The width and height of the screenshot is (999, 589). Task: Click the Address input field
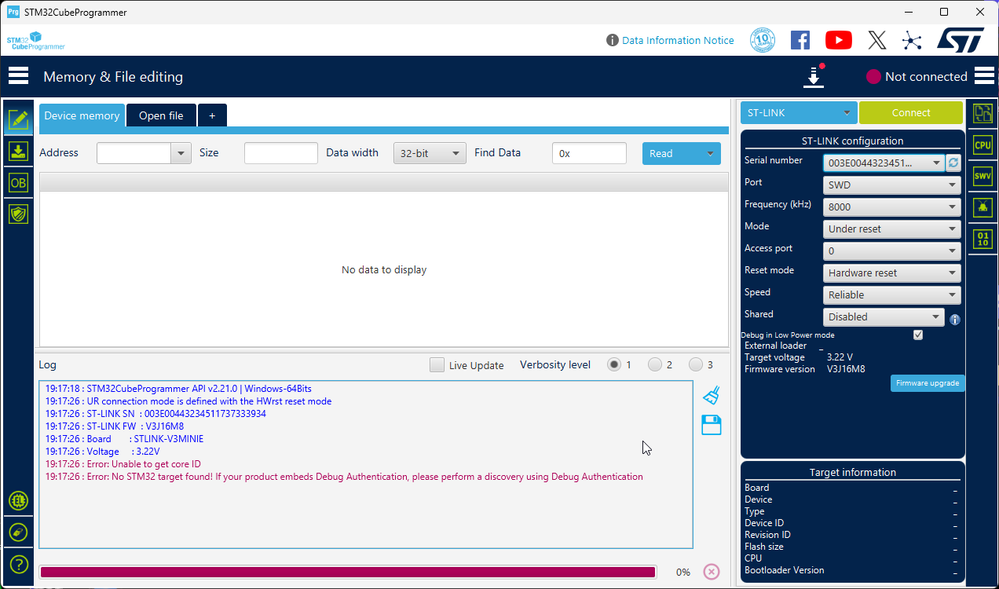(x=134, y=153)
